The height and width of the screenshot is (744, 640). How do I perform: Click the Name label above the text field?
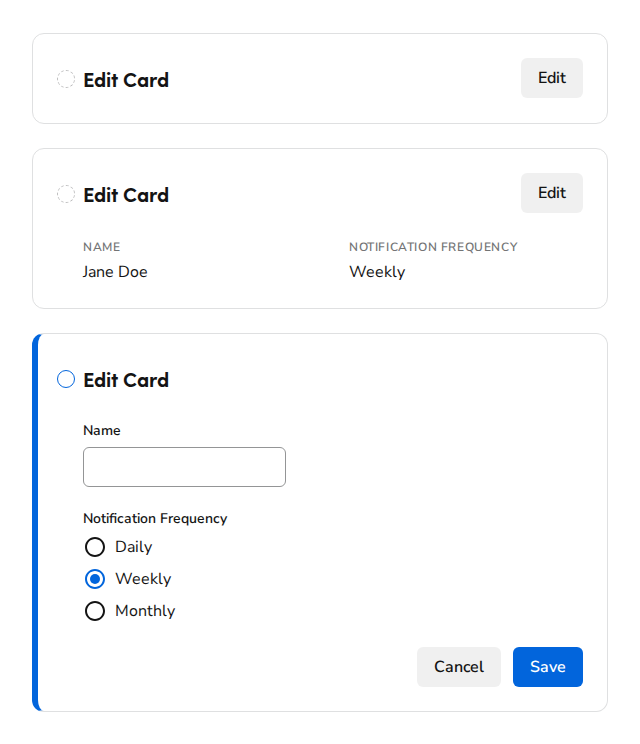[x=102, y=430]
